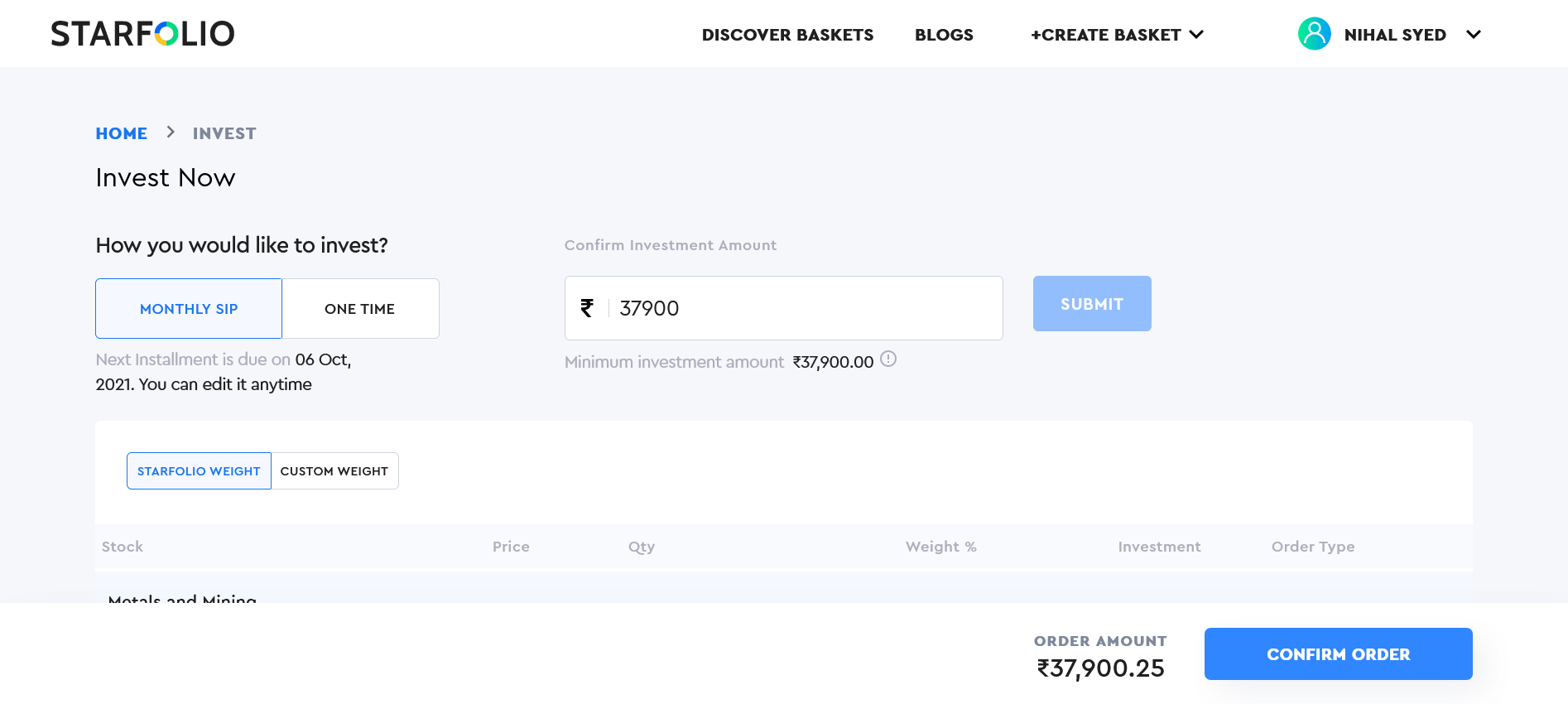The width and height of the screenshot is (1568, 704).
Task: Click Confirm Order for the ₹37,900.25 order
Action: 1338,653
